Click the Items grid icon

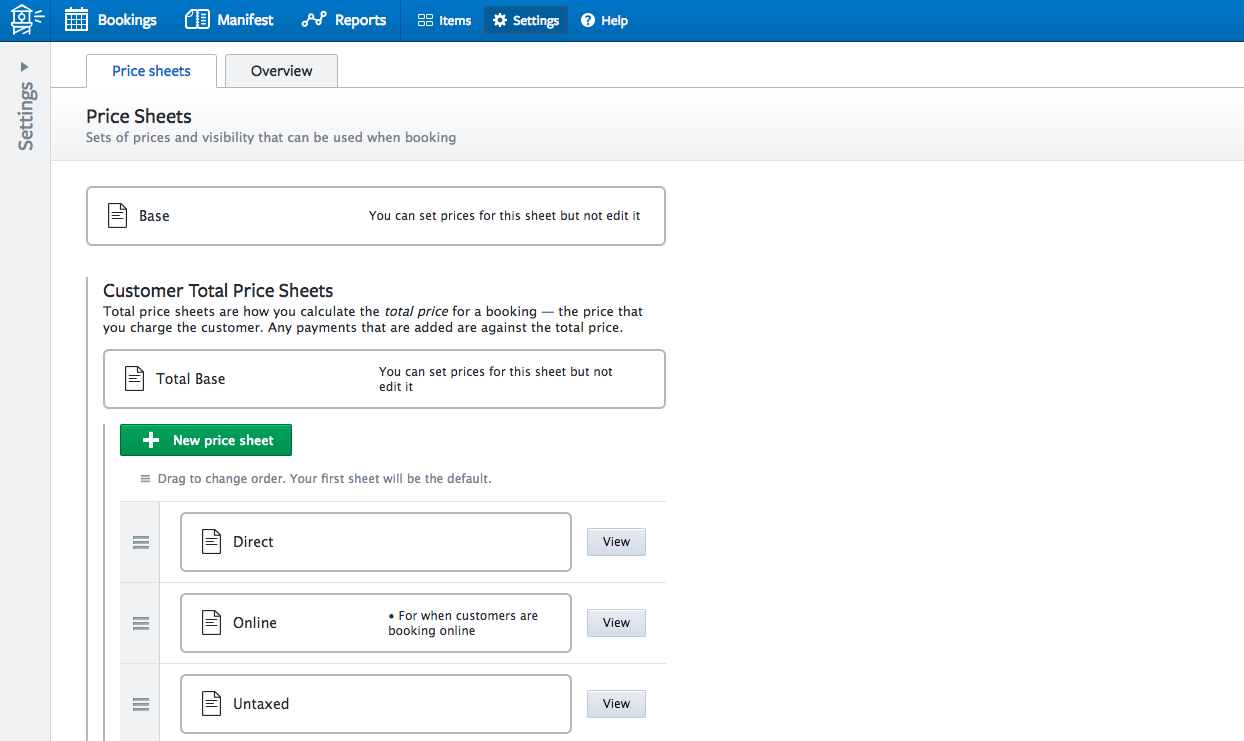pos(425,20)
